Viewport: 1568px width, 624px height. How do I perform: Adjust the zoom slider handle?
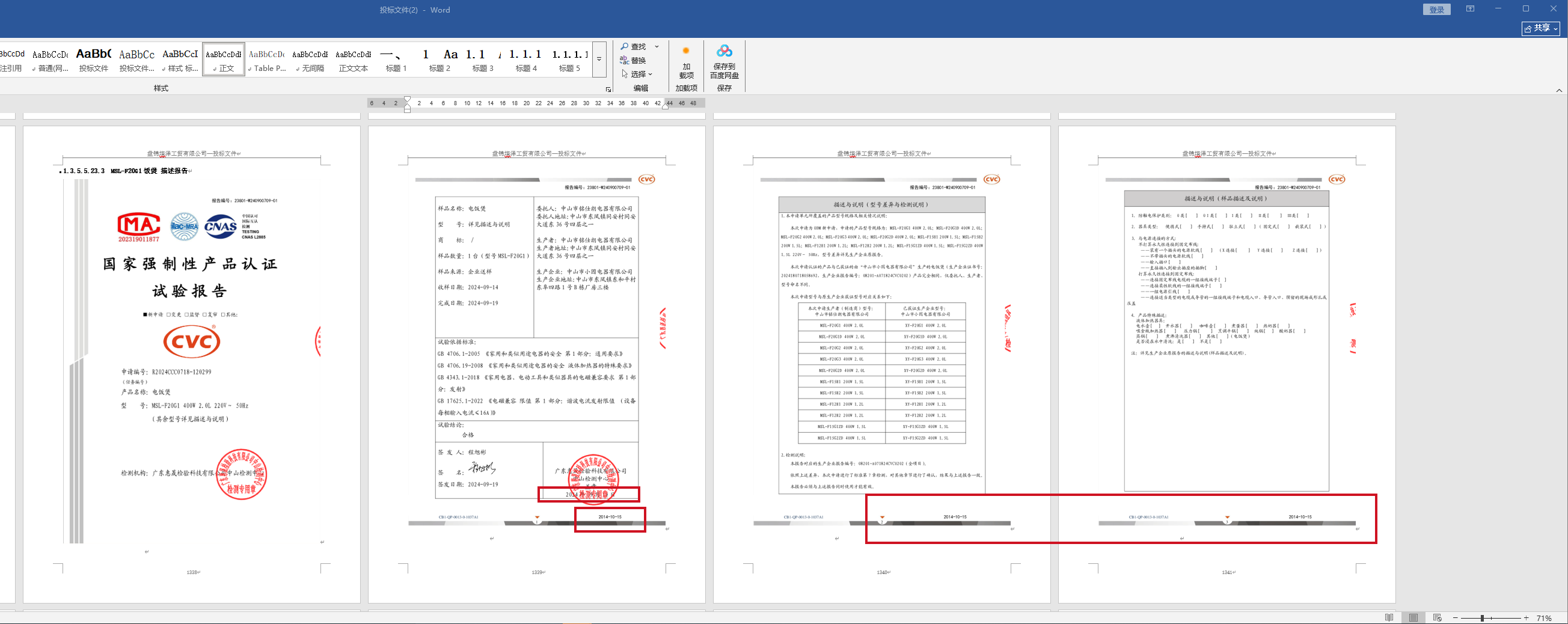[1482, 618]
